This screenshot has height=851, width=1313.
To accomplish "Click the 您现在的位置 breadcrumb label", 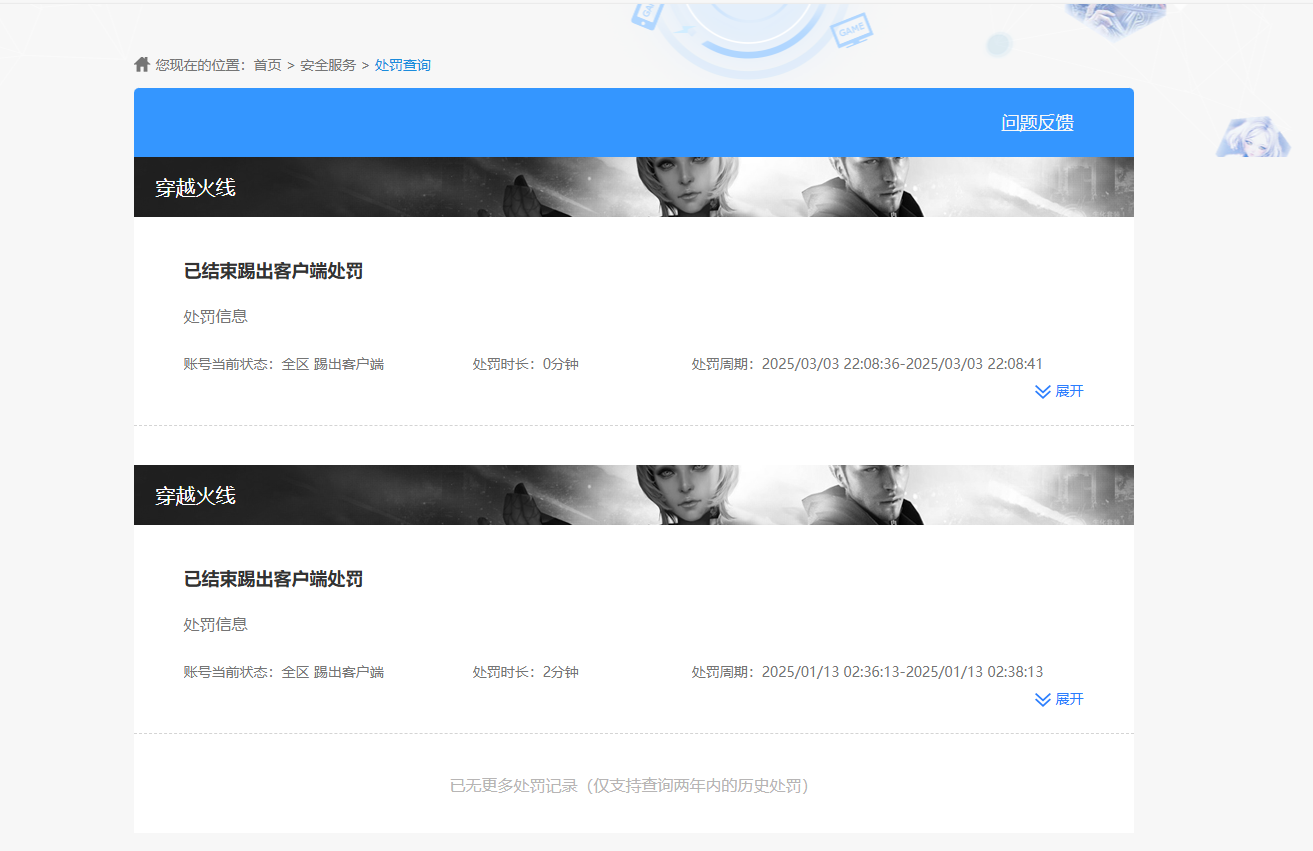I will 200,65.
